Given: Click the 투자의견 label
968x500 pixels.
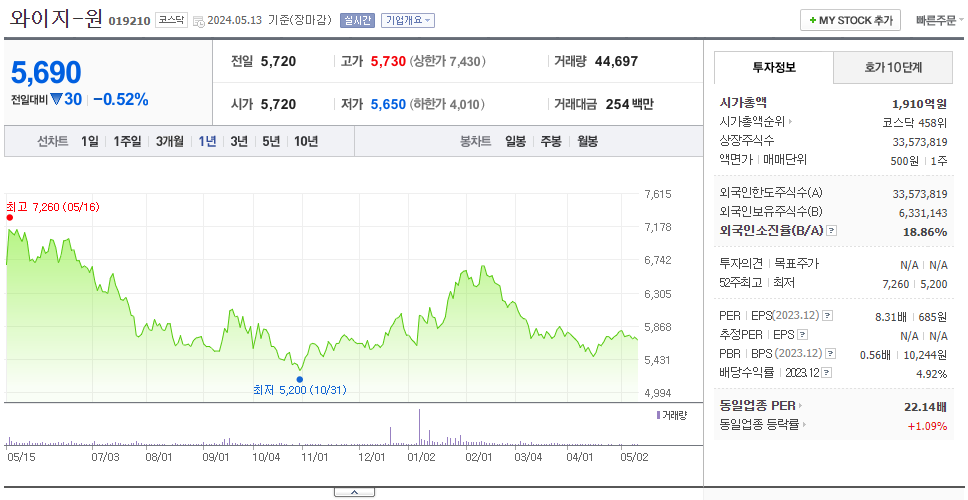Looking at the screenshot, I should click(x=741, y=264).
